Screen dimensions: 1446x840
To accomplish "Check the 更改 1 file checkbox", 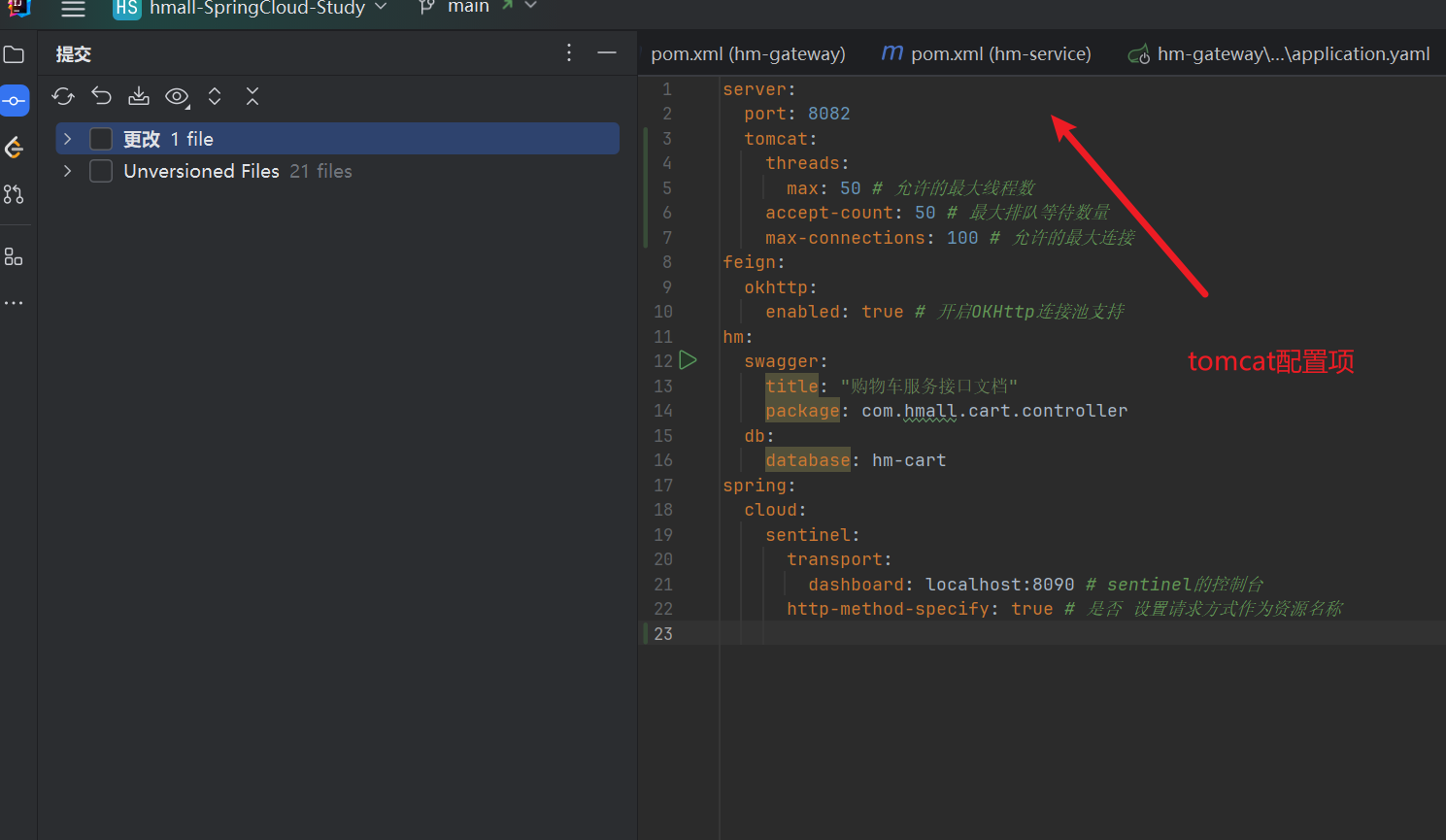I will pos(101,139).
